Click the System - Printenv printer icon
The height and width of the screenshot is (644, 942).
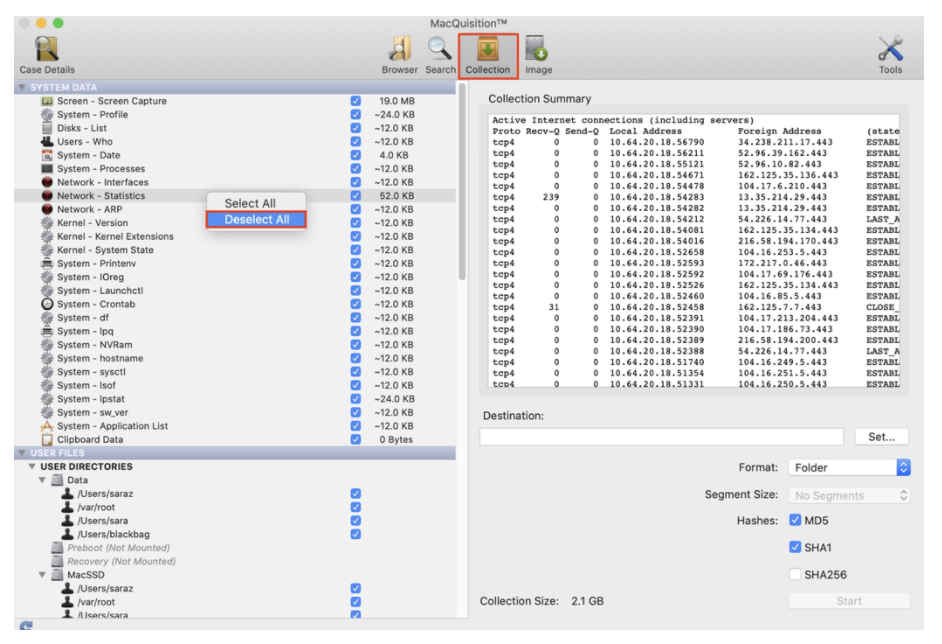47,264
